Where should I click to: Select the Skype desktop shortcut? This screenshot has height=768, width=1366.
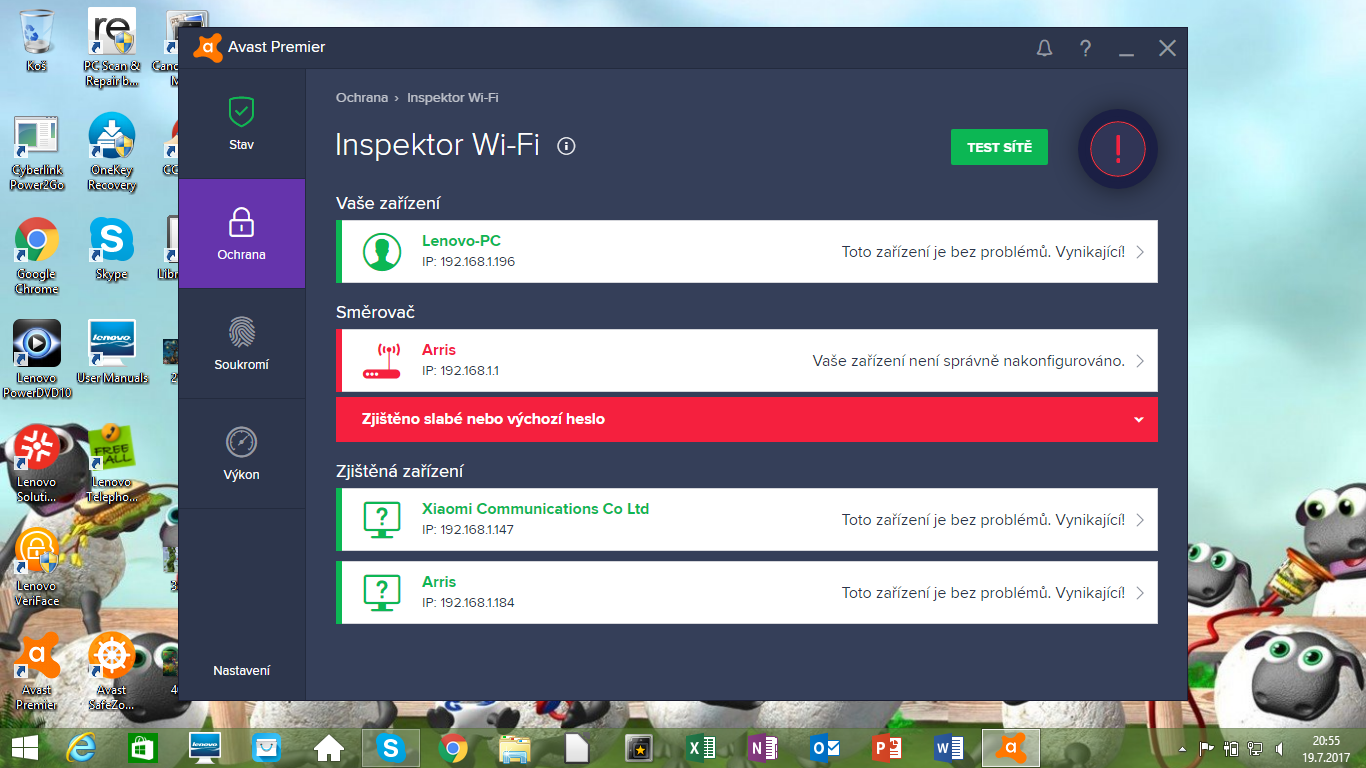(x=111, y=250)
